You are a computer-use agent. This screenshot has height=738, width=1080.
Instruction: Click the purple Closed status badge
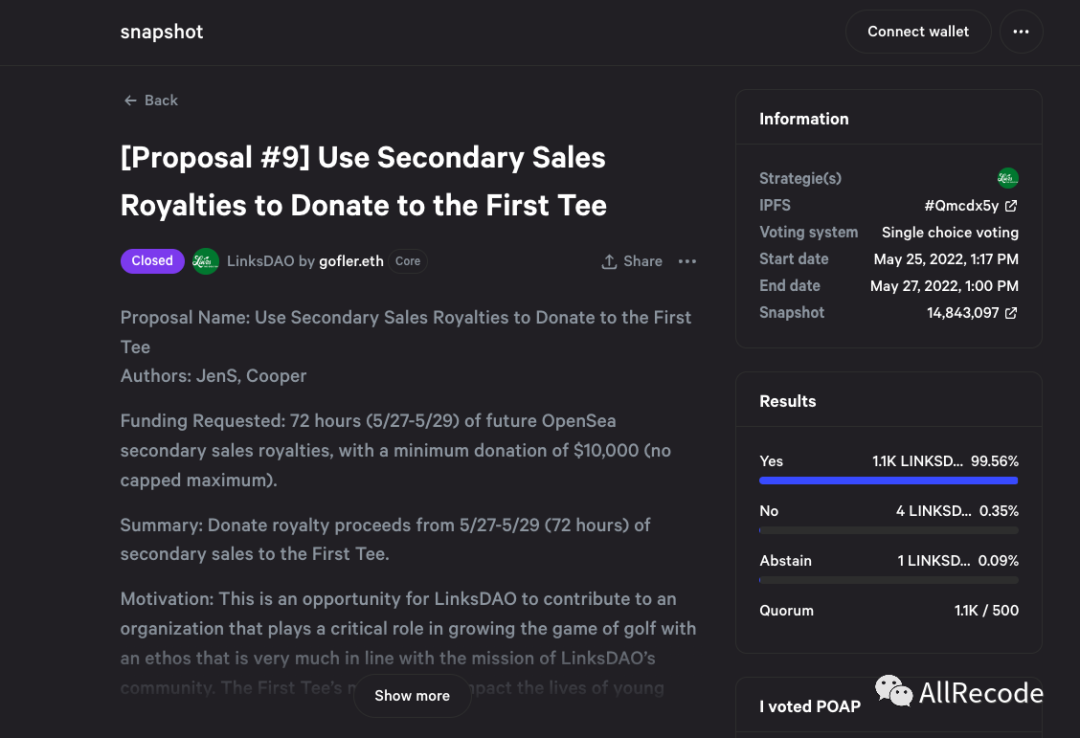(x=152, y=261)
